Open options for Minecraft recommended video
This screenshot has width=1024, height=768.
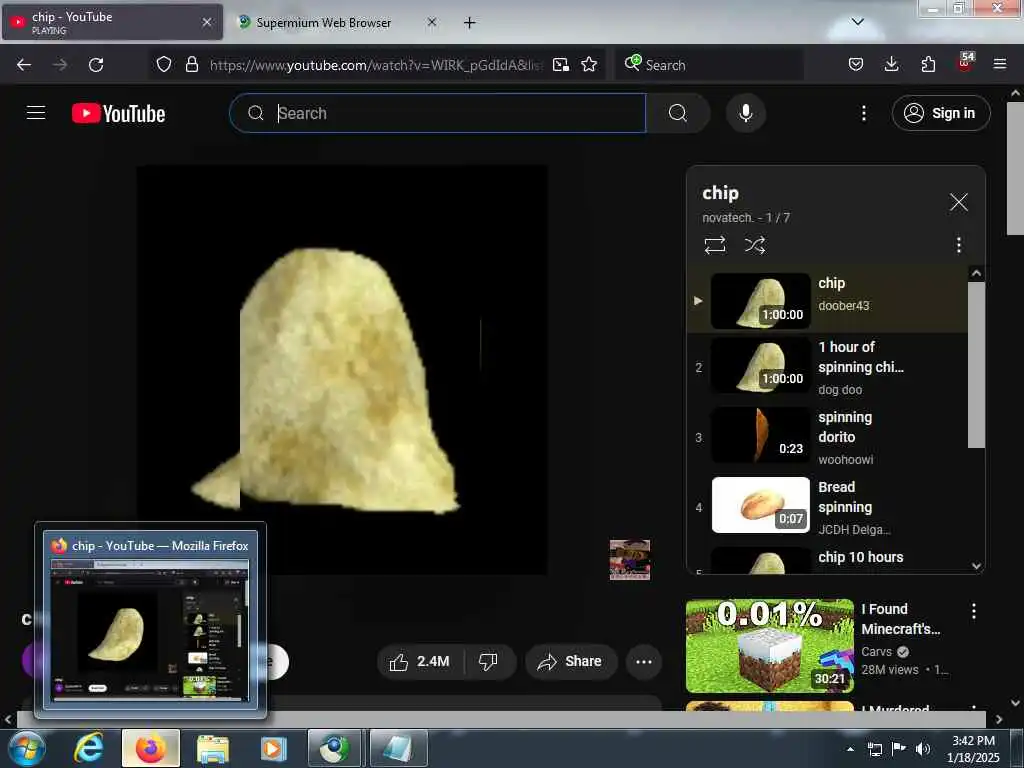pos(973,611)
